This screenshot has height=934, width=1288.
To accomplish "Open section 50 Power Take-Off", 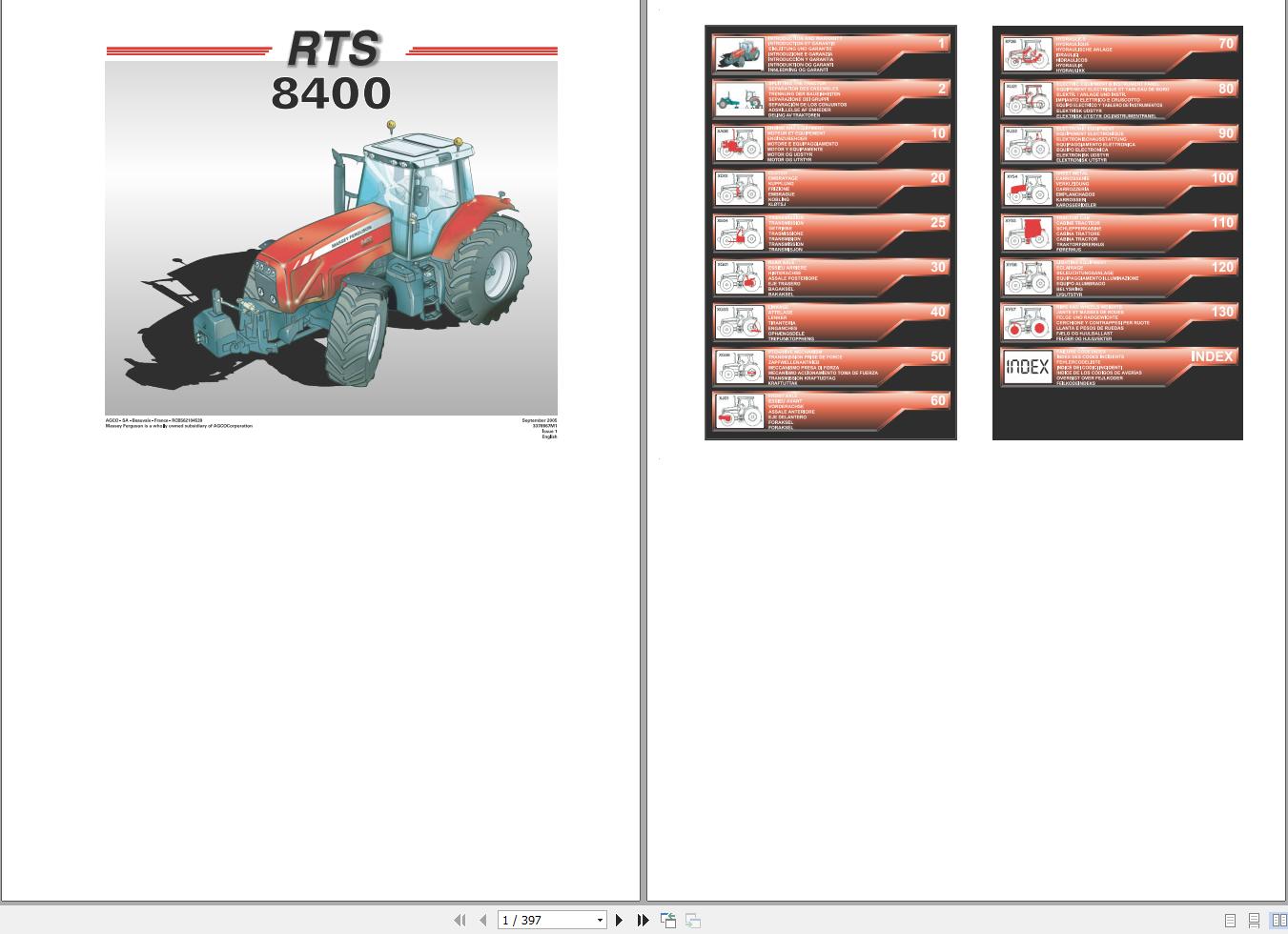I will click(x=830, y=368).
